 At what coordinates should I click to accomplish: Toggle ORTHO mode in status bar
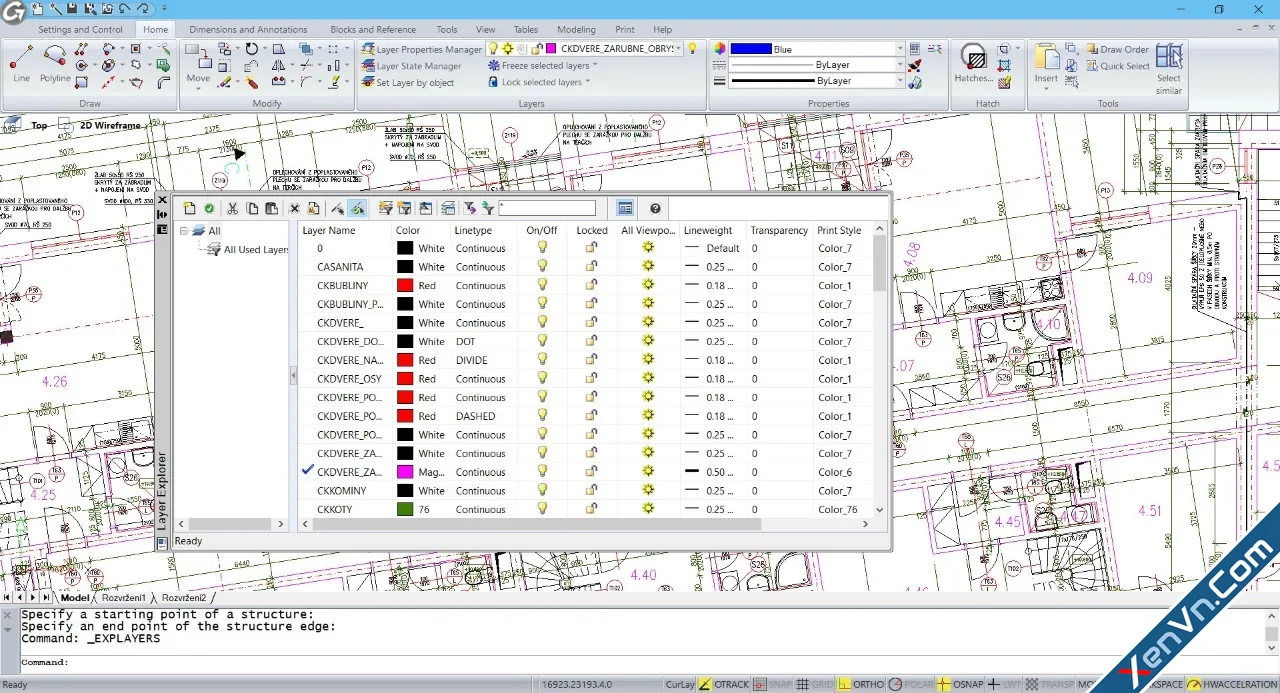(x=861, y=684)
